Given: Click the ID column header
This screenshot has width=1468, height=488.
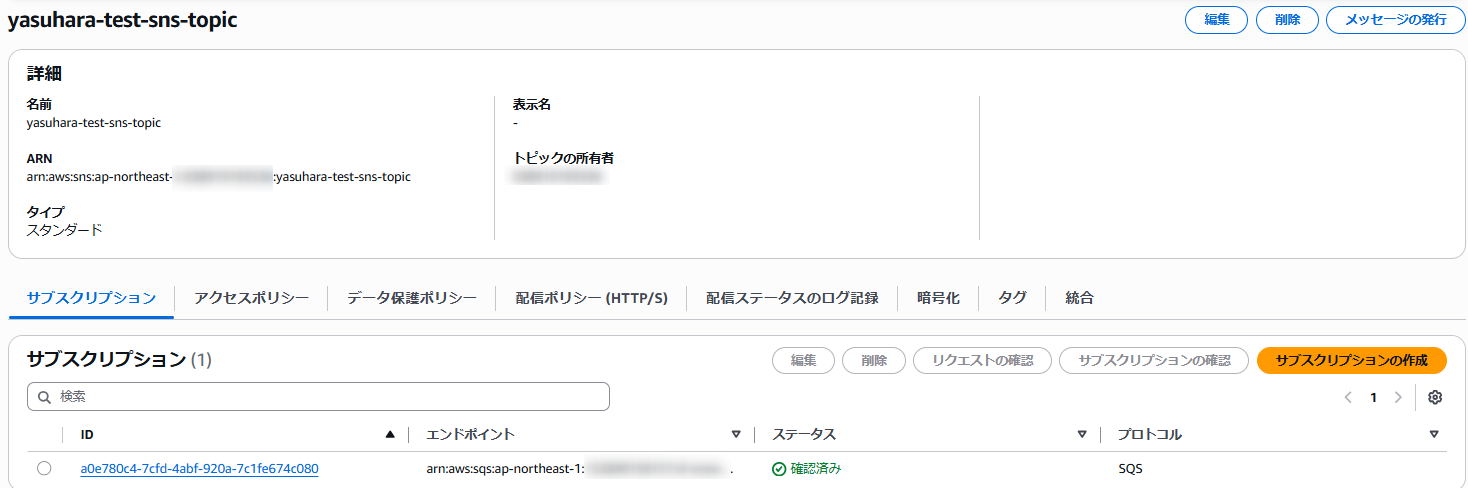Looking at the screenshot, I should tap(87, 435).
